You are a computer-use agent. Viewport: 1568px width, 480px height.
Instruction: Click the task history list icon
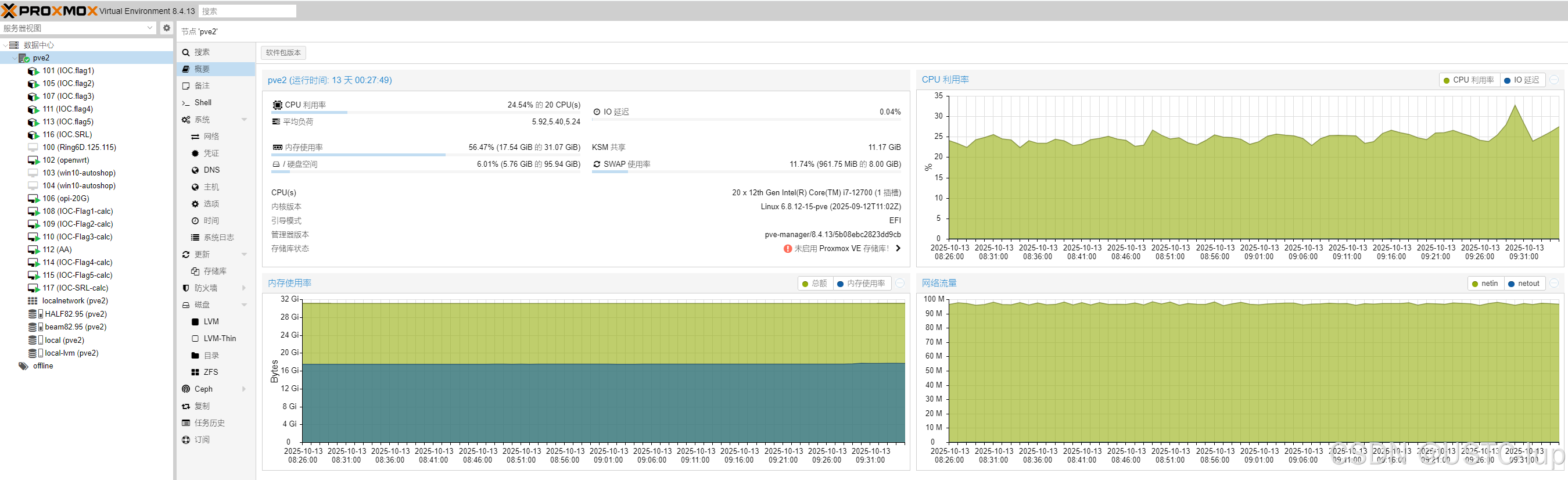point(186,422)
